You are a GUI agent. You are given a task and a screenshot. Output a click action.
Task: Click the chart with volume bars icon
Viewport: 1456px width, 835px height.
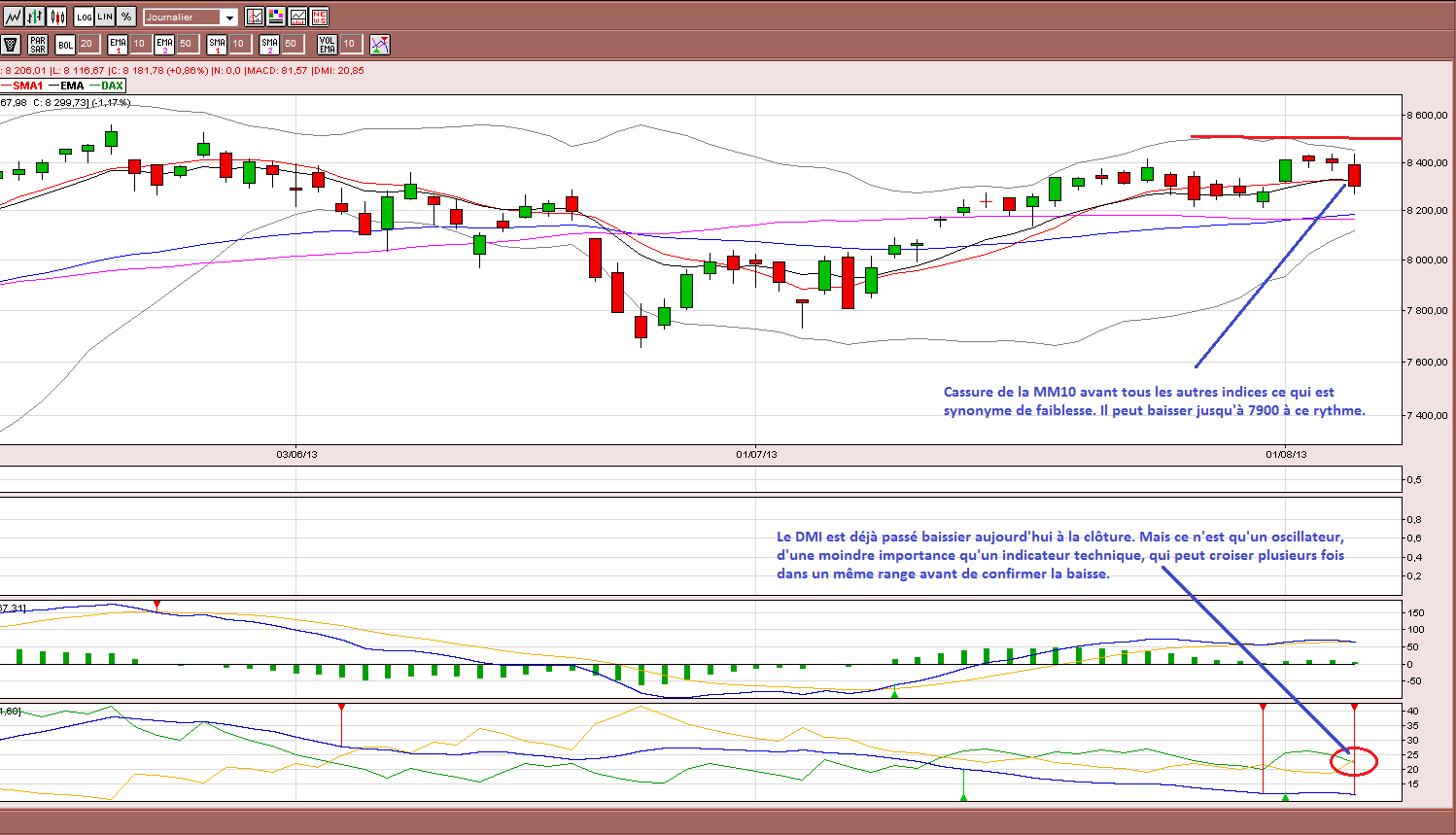point(297,17)
